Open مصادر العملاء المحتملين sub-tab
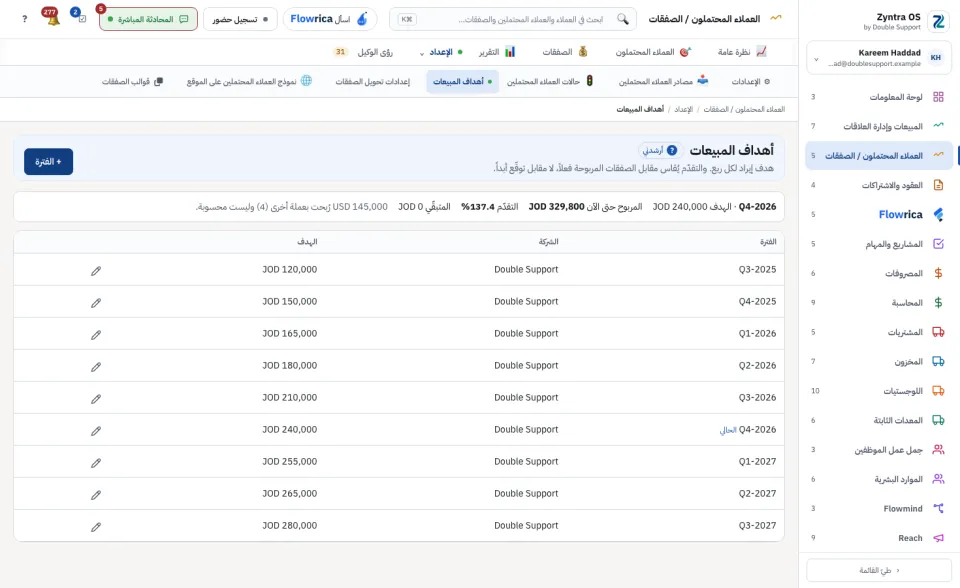960x588 pixels. point(663,81)
